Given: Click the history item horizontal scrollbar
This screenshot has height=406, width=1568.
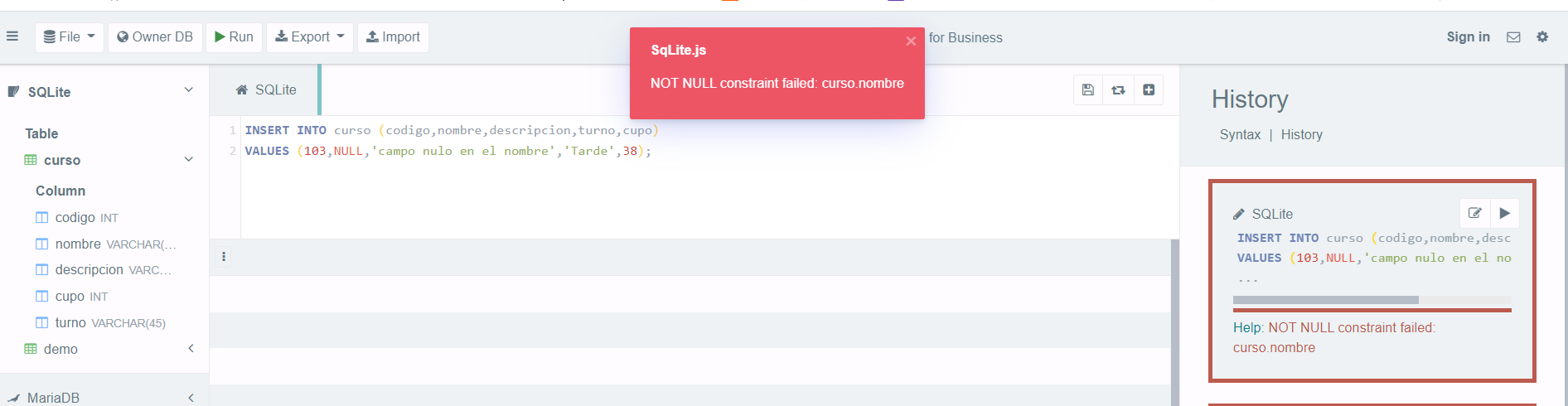Looking at the screenshot, I should point(1326,300).
